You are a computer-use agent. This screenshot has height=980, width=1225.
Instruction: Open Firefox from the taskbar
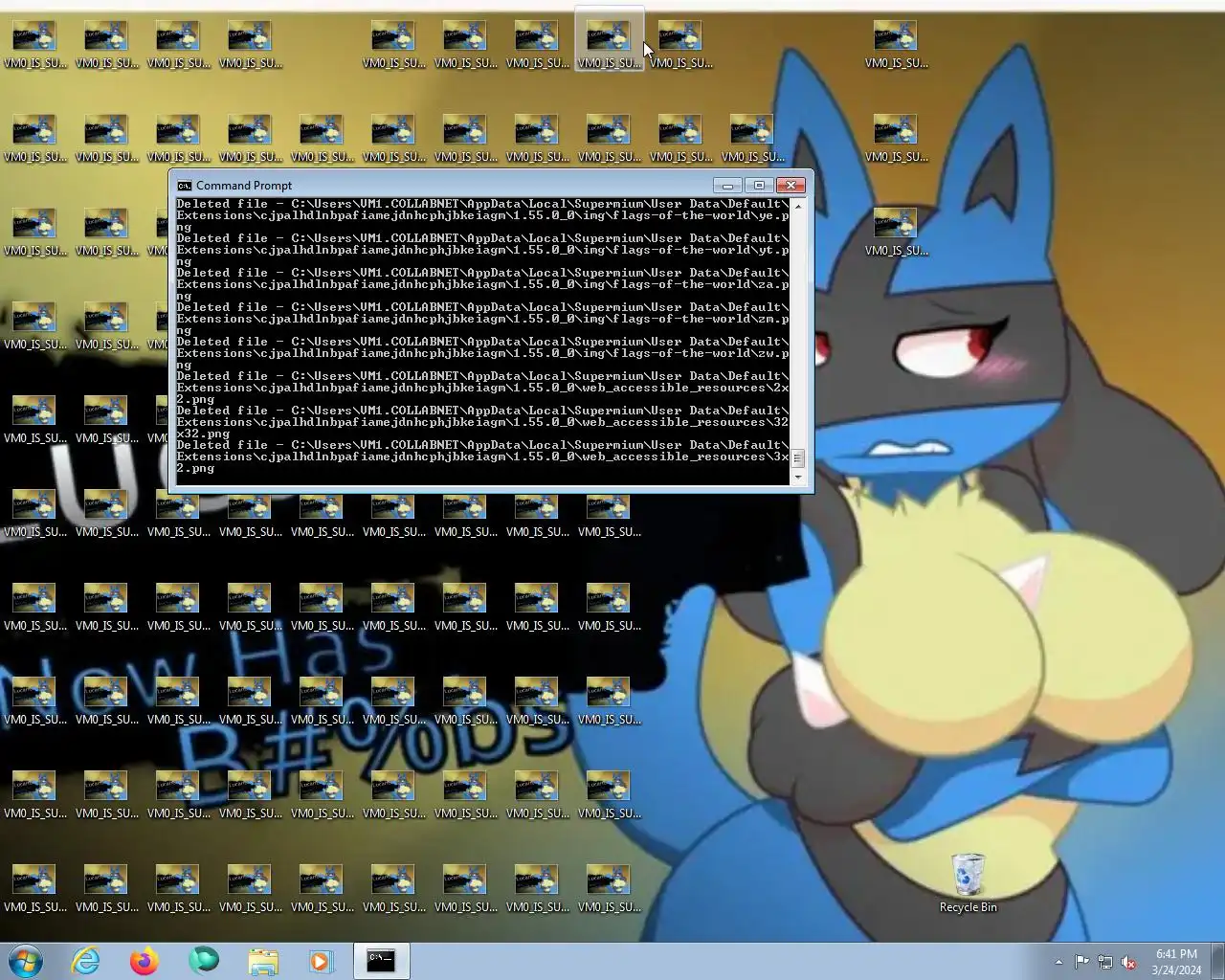tap(145, 961)
